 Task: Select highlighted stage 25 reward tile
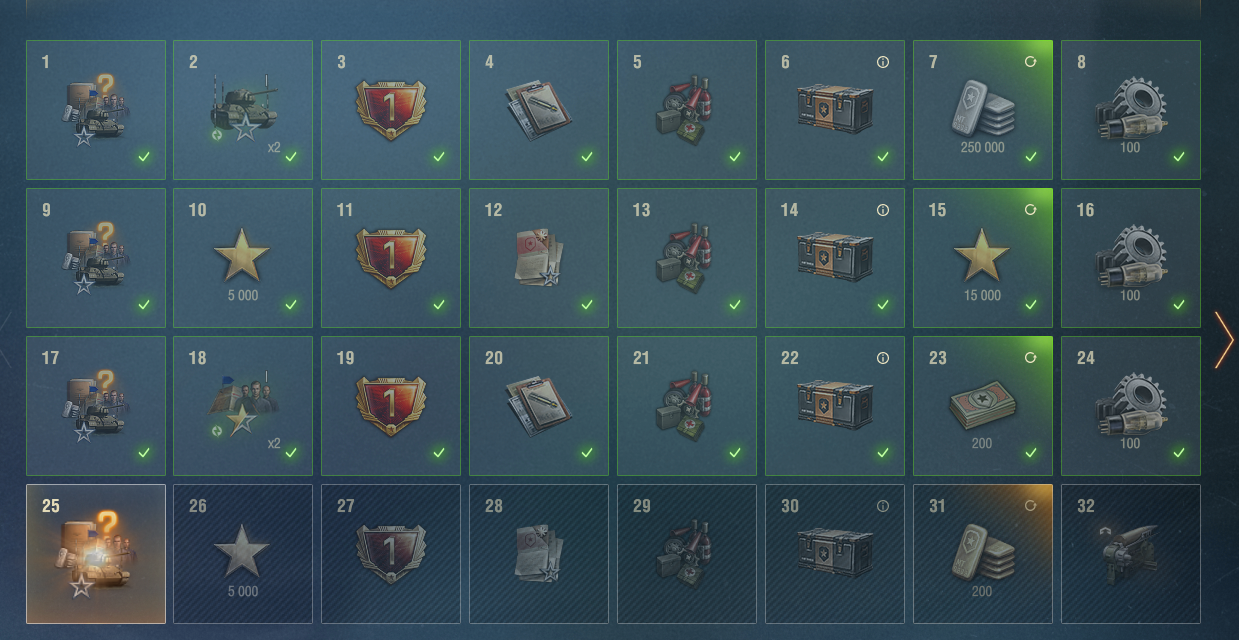click(96, 554)
